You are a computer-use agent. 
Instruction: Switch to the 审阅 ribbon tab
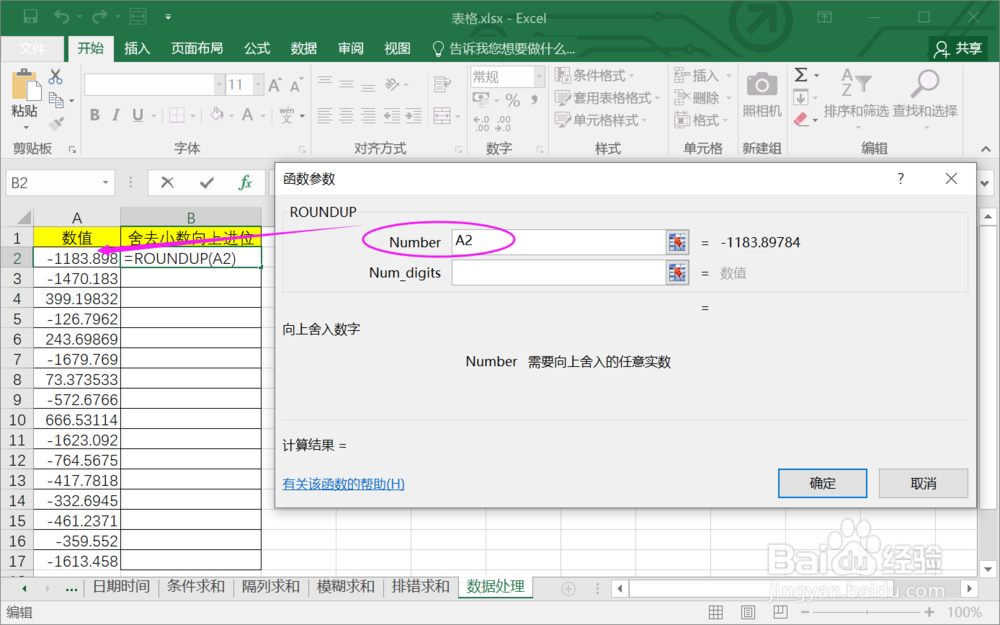pyautogui.click(x=351, y=48)
